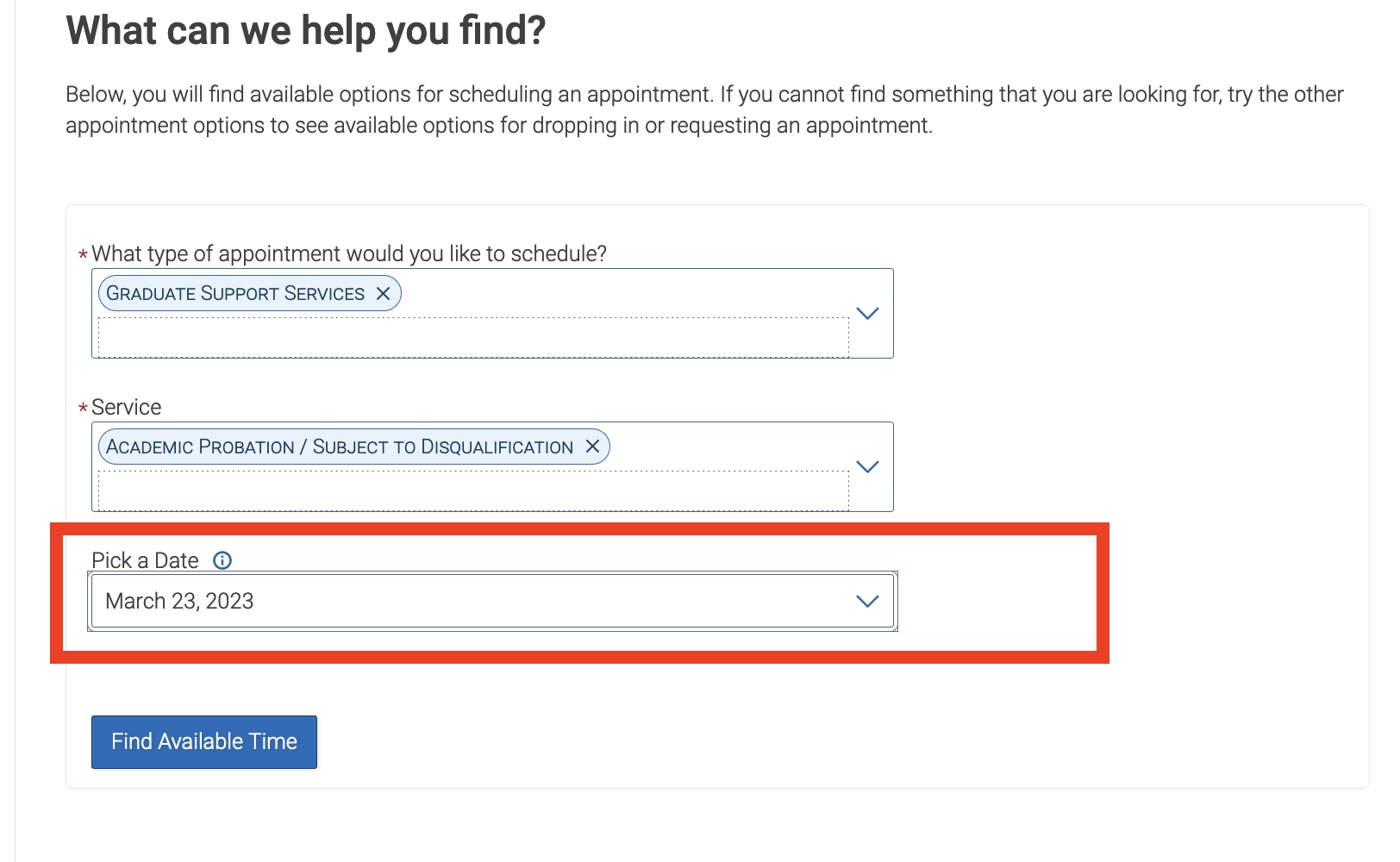Expand the appointment type dropdown chevron
The image size is (1400, 862).
867,313
